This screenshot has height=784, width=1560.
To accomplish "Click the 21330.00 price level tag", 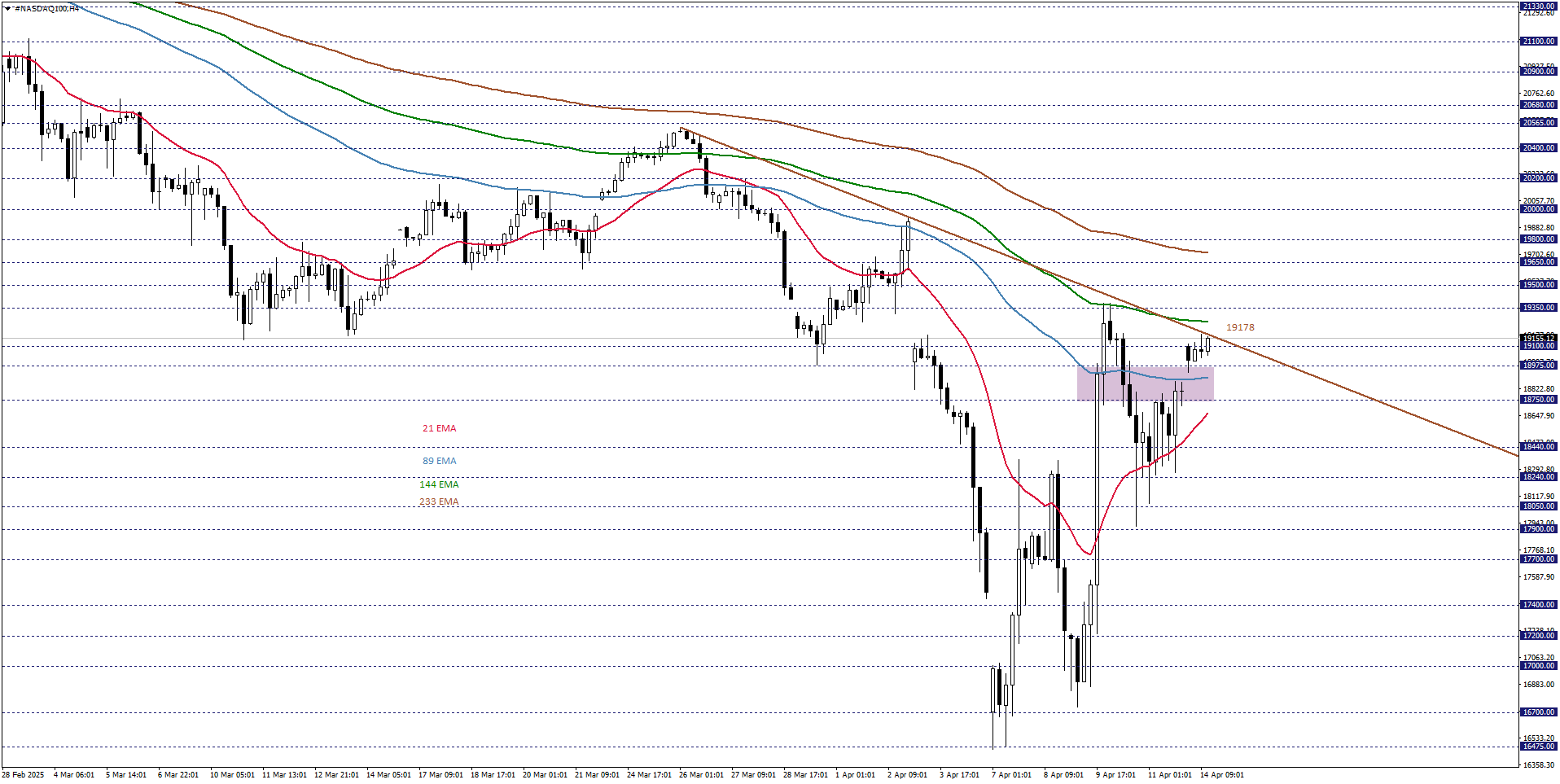I will point(1539,7).
